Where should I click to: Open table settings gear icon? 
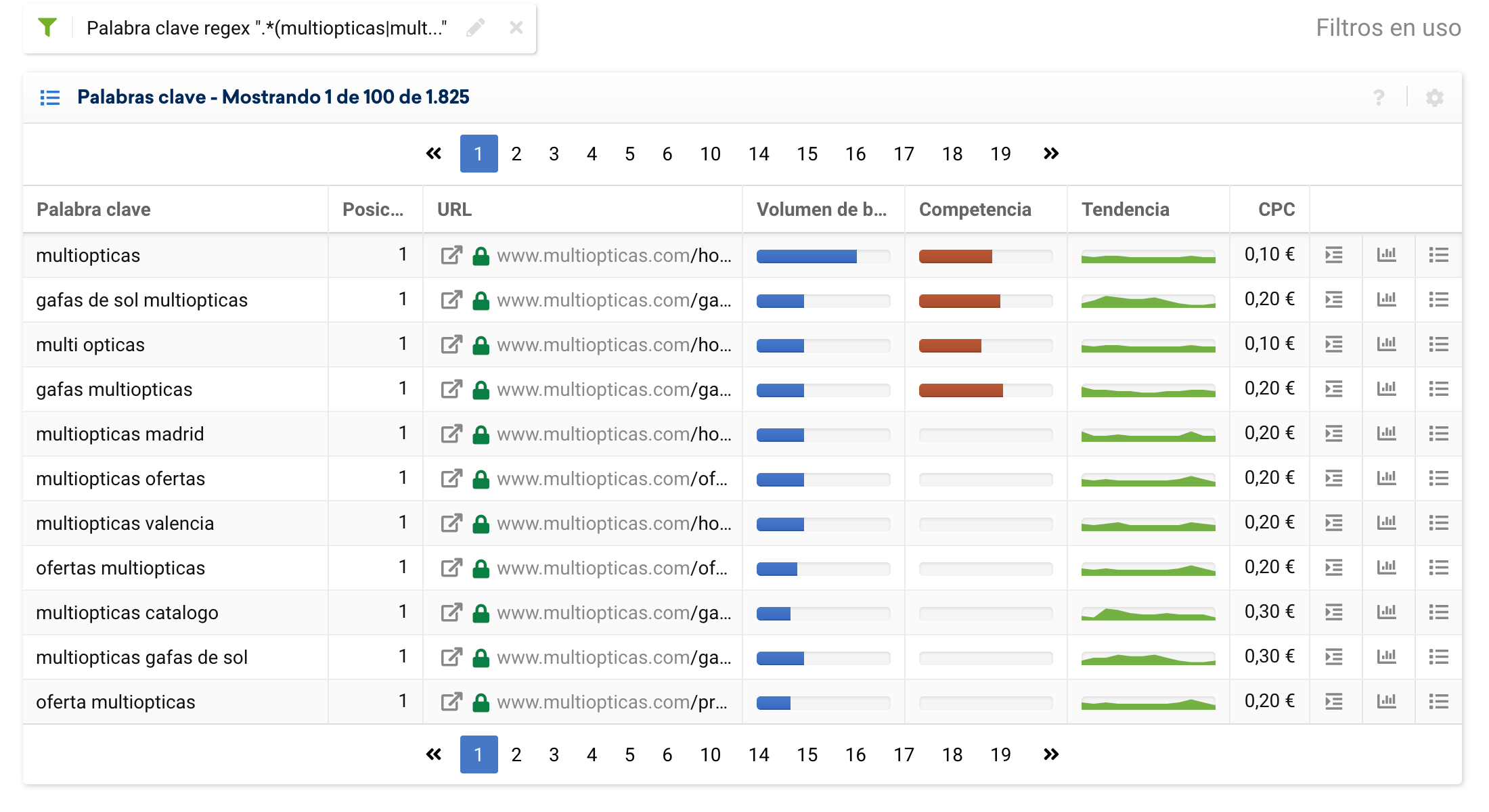coord(1435,97)
